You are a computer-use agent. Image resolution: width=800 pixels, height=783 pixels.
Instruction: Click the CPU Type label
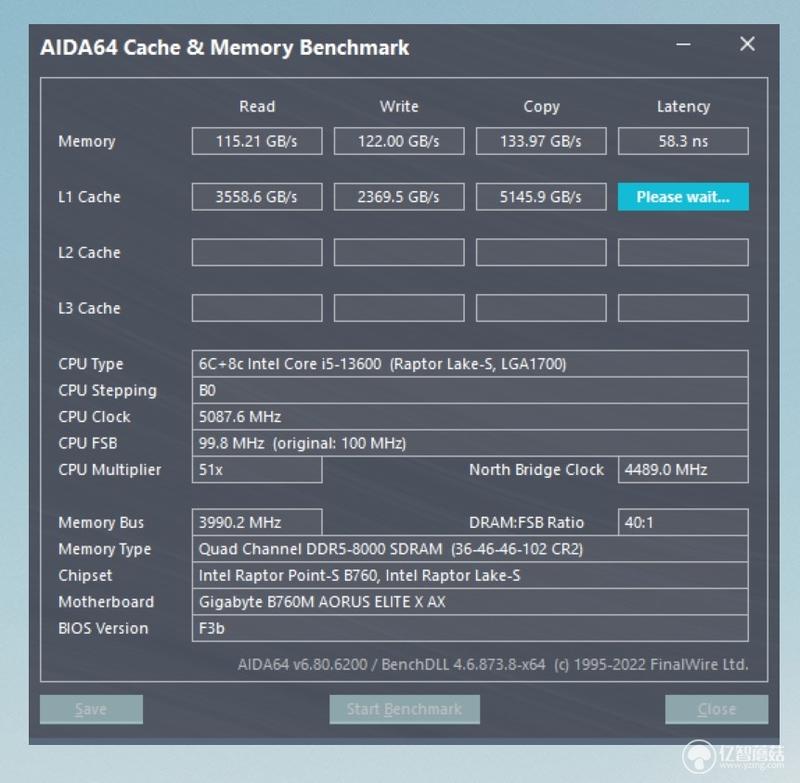91,364
